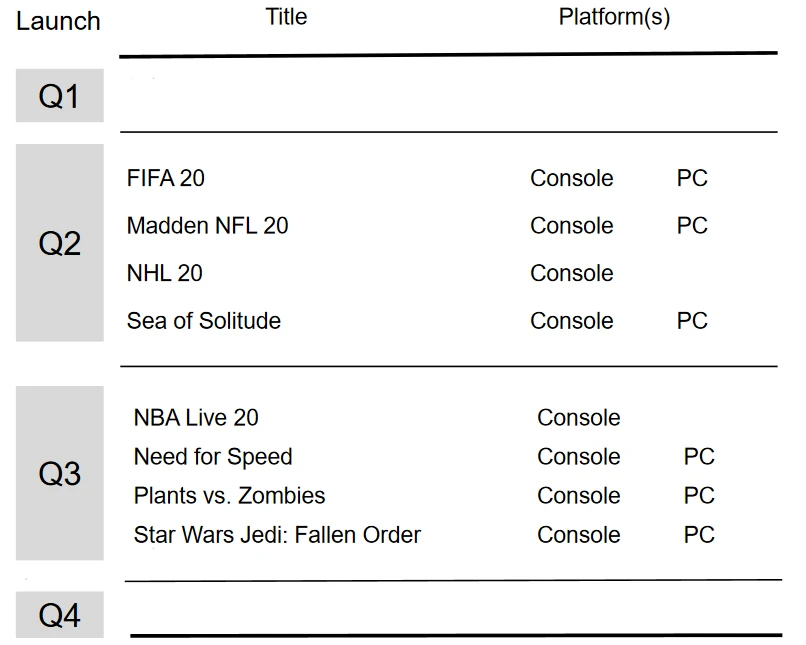Select the NHL 20 title
Image resolution: width=806 pixels, height=645 pixels.
click(x=164, y=273)
